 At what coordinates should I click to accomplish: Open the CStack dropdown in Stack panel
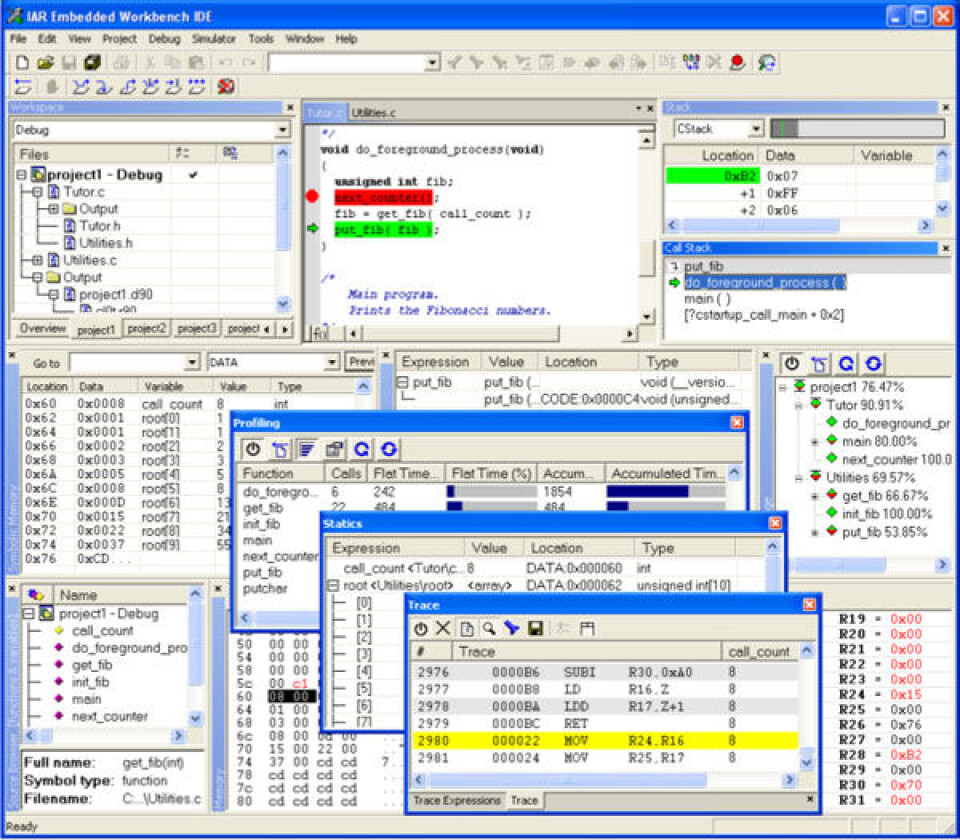coord(756,129)
